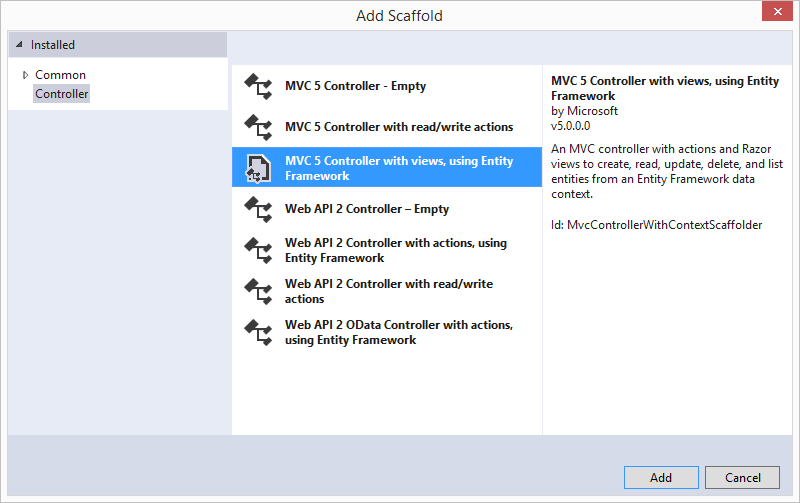Click the 'by Microsoft' author text
Image resolution: width=800 pixels, height=503 pixels.
tap(584, 111)
